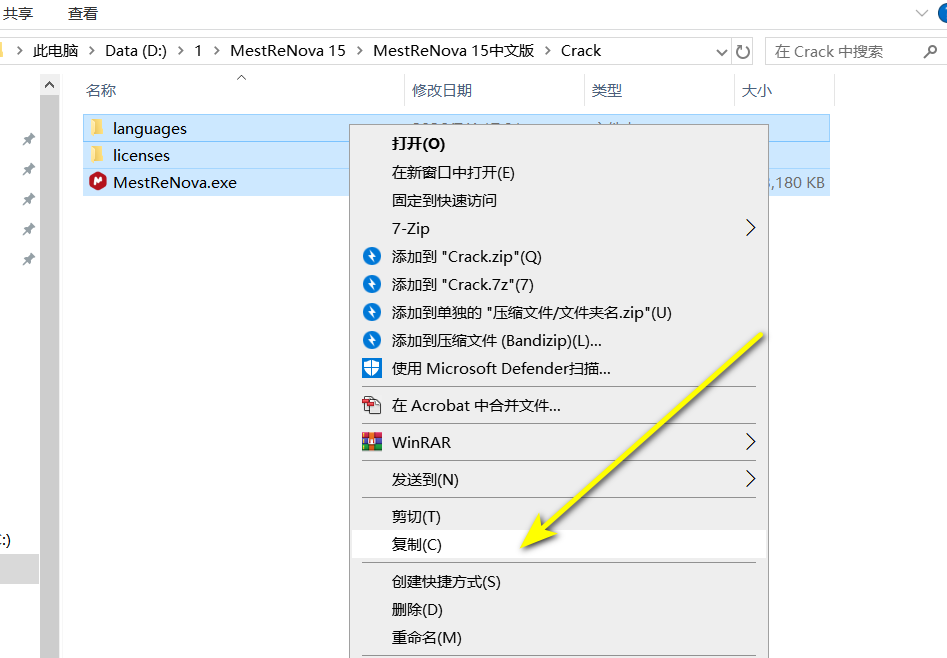Open the 查看 ribbon tab
The height and width of the screenshot is (658, 947).
[x=83, y=13]
